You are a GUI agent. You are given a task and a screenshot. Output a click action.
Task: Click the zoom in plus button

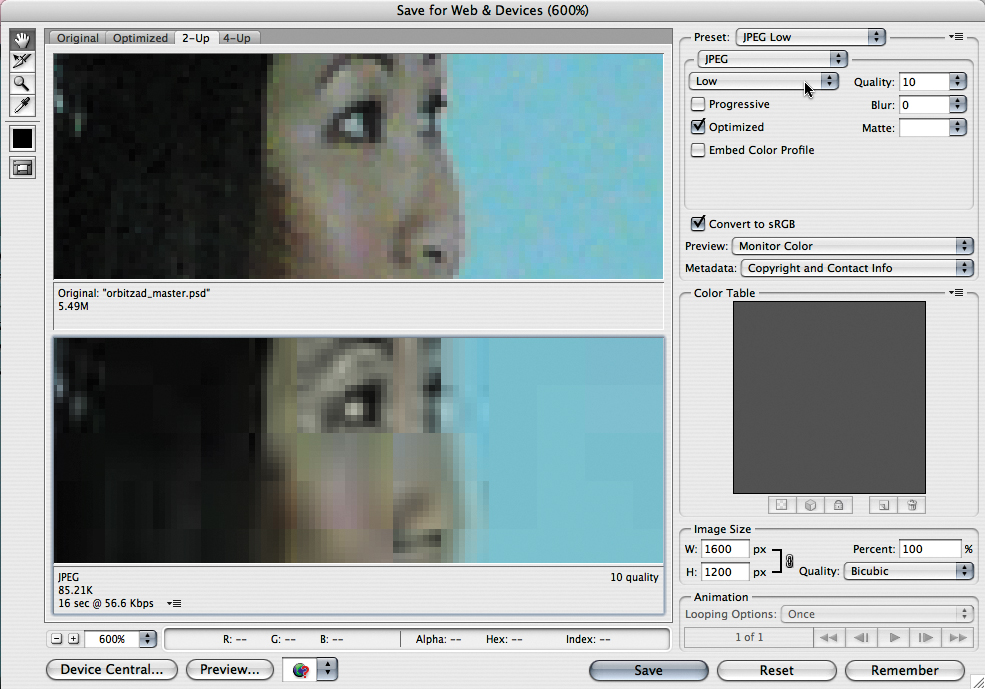(x=73, y=638)
